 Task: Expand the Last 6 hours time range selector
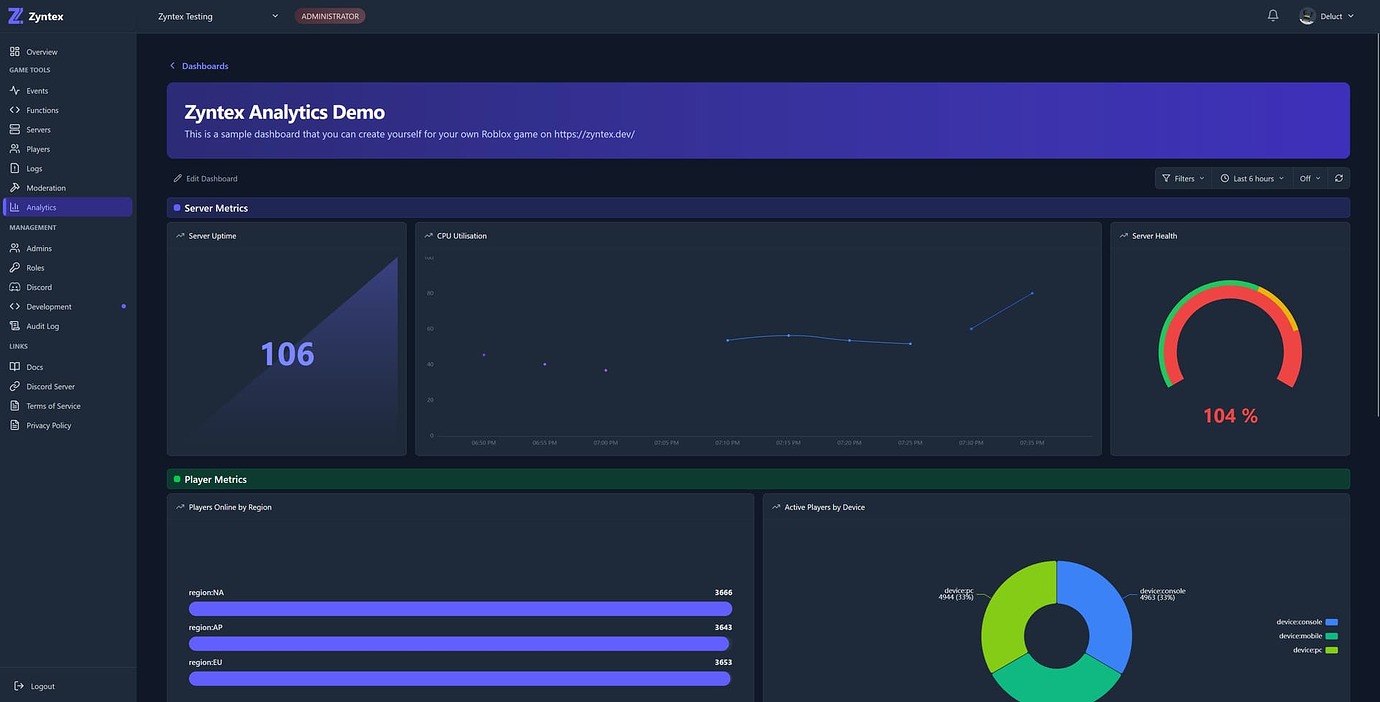[1251, 177]
